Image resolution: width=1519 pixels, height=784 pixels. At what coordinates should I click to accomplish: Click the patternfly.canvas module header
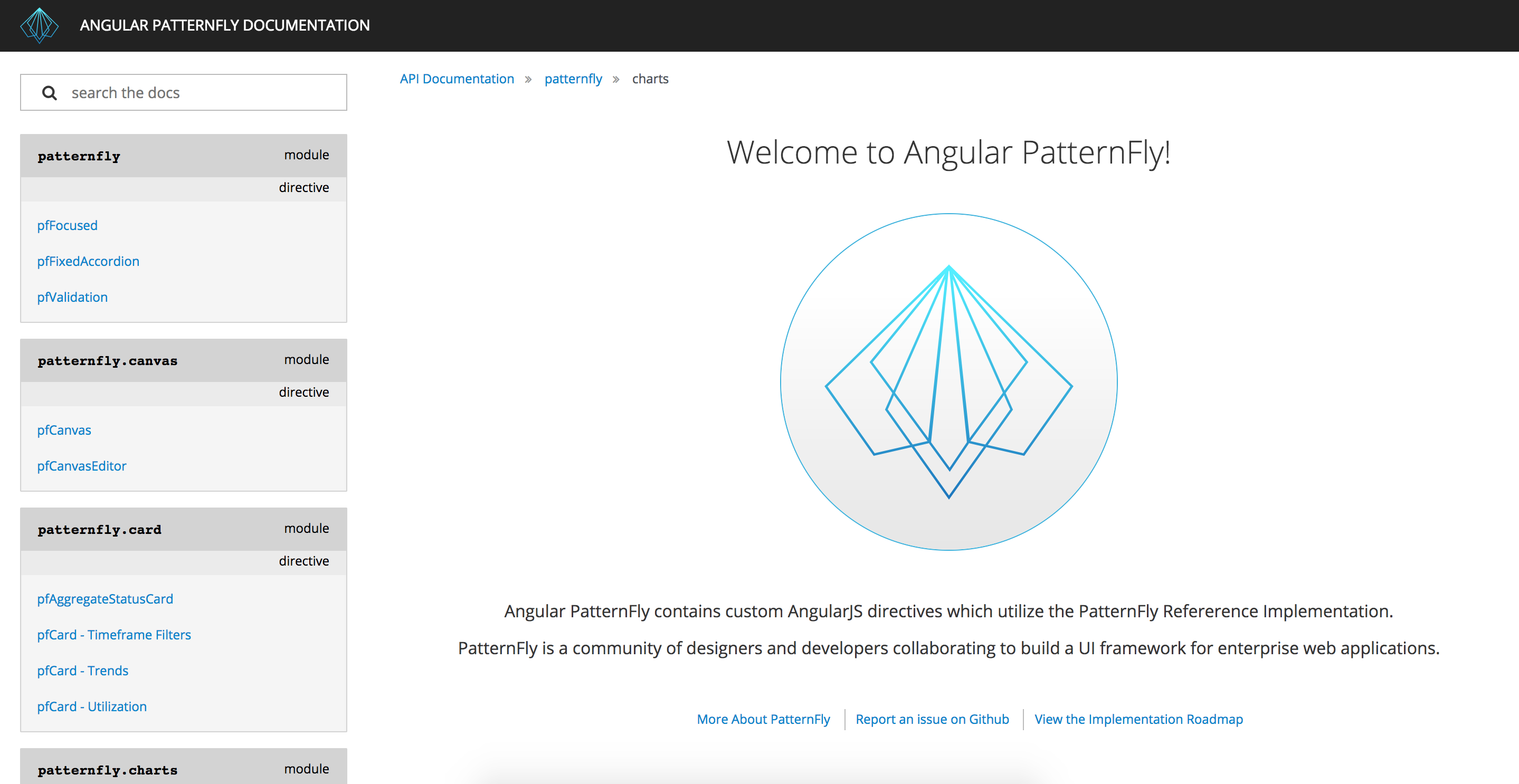pos(107,361)
